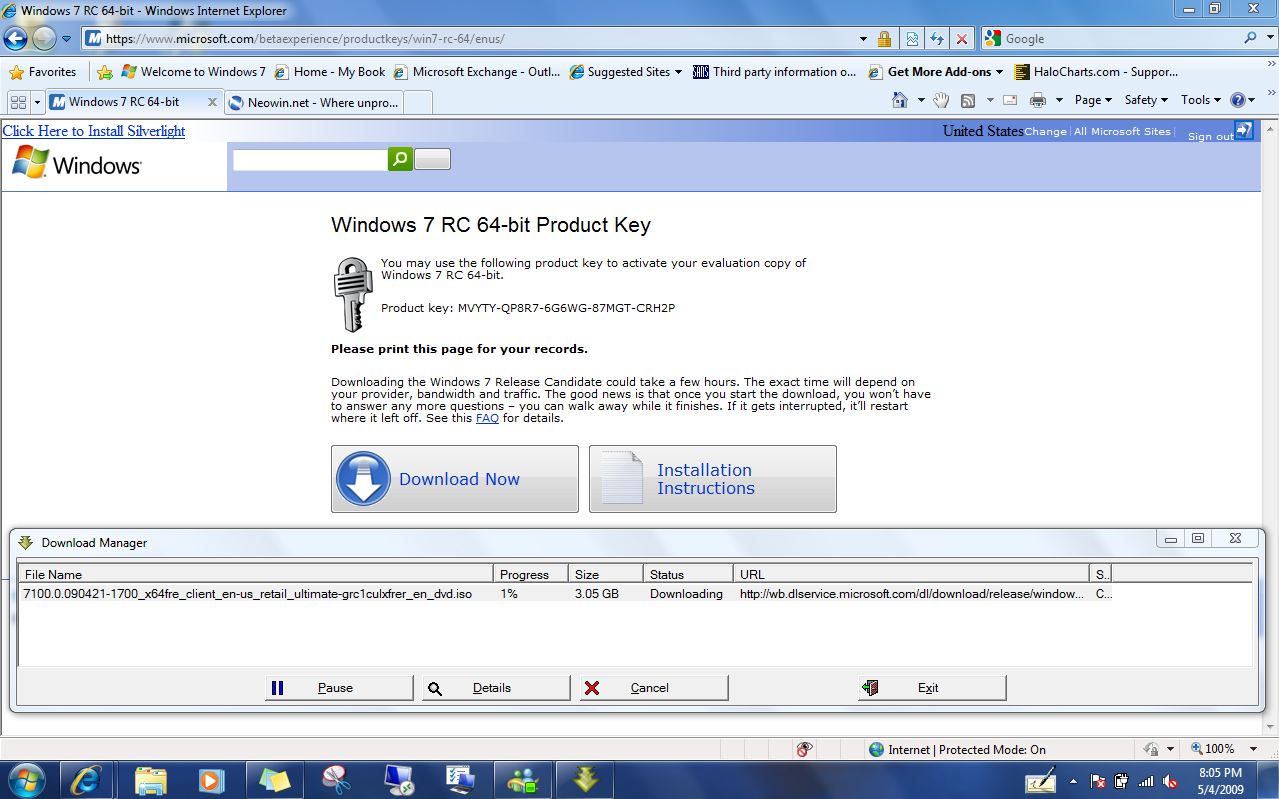This screenshot has height=799, width=1279.
Task: Expand the address bar autocomplete dropdown
Action: tap(864, 39)
